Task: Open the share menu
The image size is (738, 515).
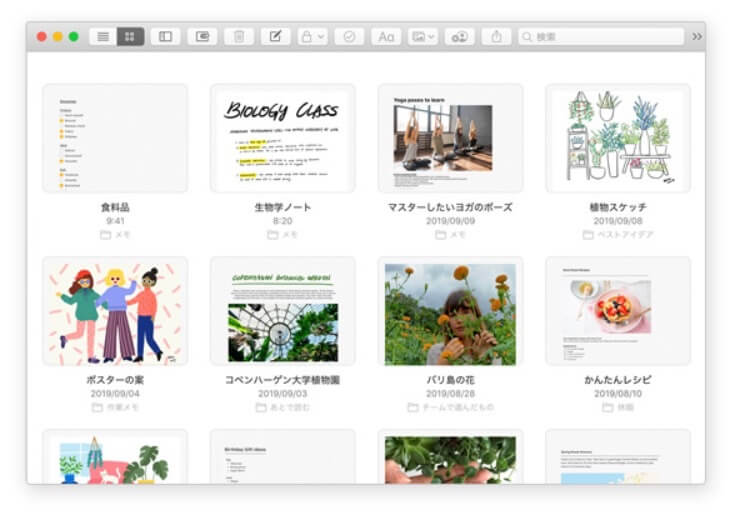Action: pos(497,36)
